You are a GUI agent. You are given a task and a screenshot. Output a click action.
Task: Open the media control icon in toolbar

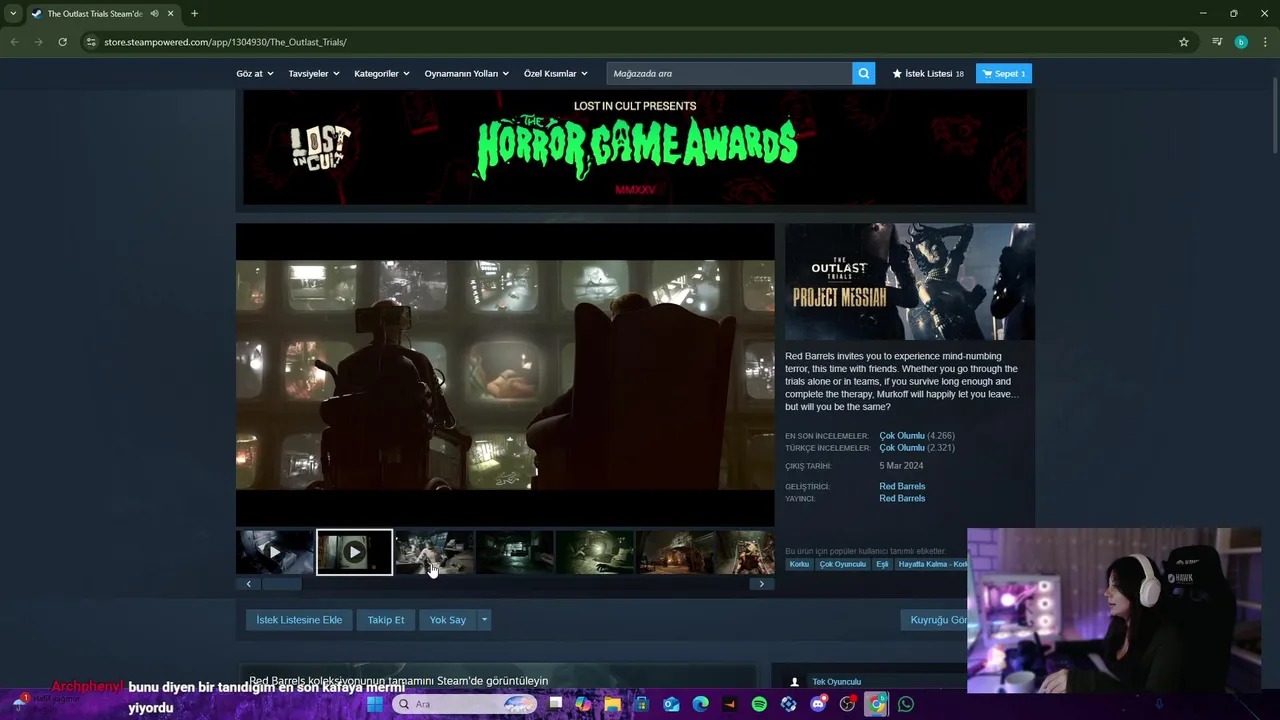[1217, 42]
